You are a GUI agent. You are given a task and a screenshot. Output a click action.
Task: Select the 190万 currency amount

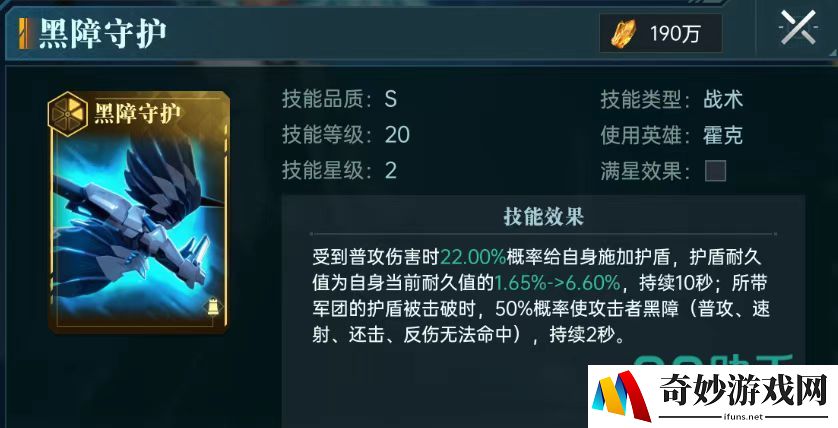pyautogui.click(x=675, y=34)
